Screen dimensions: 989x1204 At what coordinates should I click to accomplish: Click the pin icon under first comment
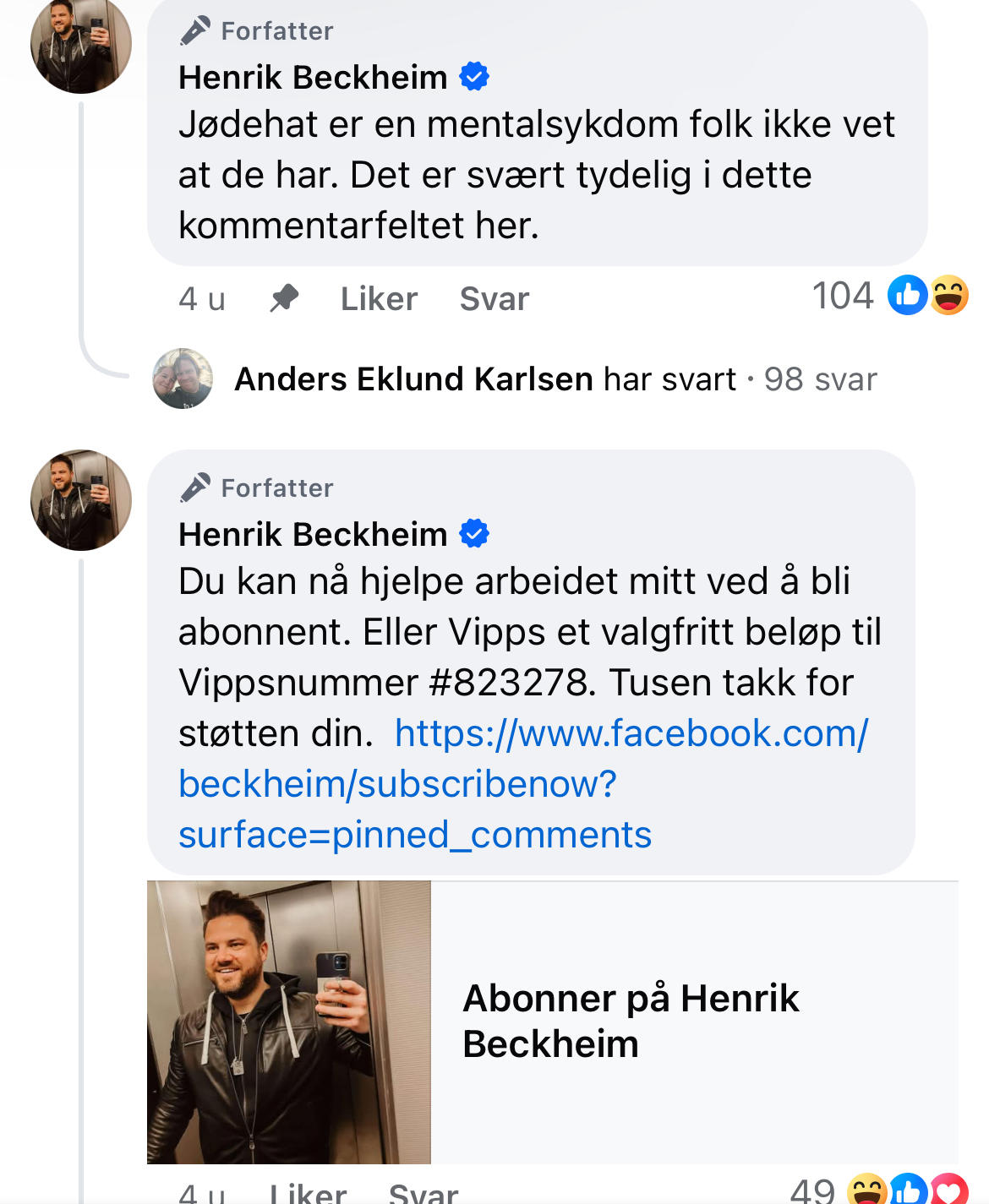284,297
